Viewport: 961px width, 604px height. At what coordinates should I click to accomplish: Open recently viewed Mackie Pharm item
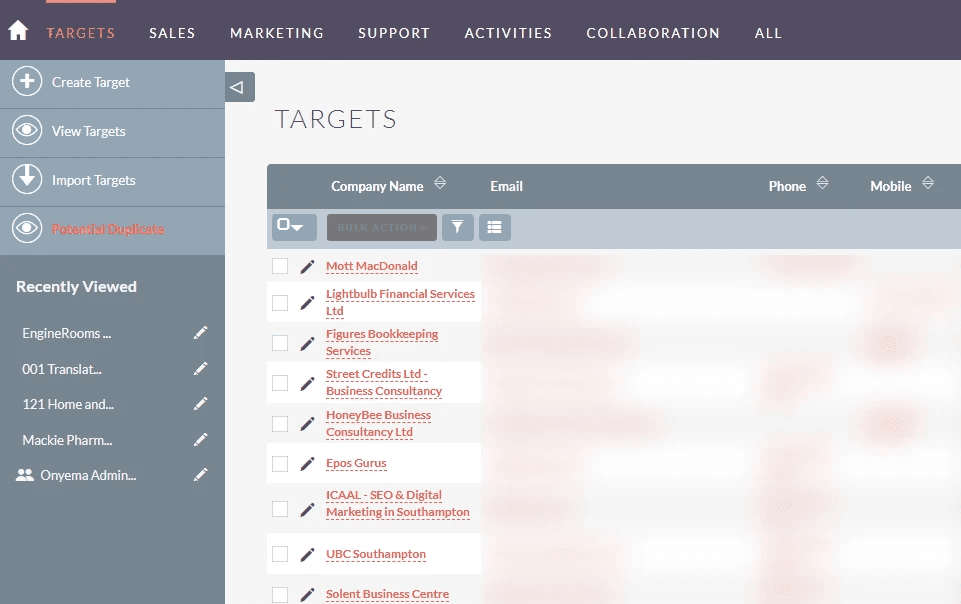(67, 440)
